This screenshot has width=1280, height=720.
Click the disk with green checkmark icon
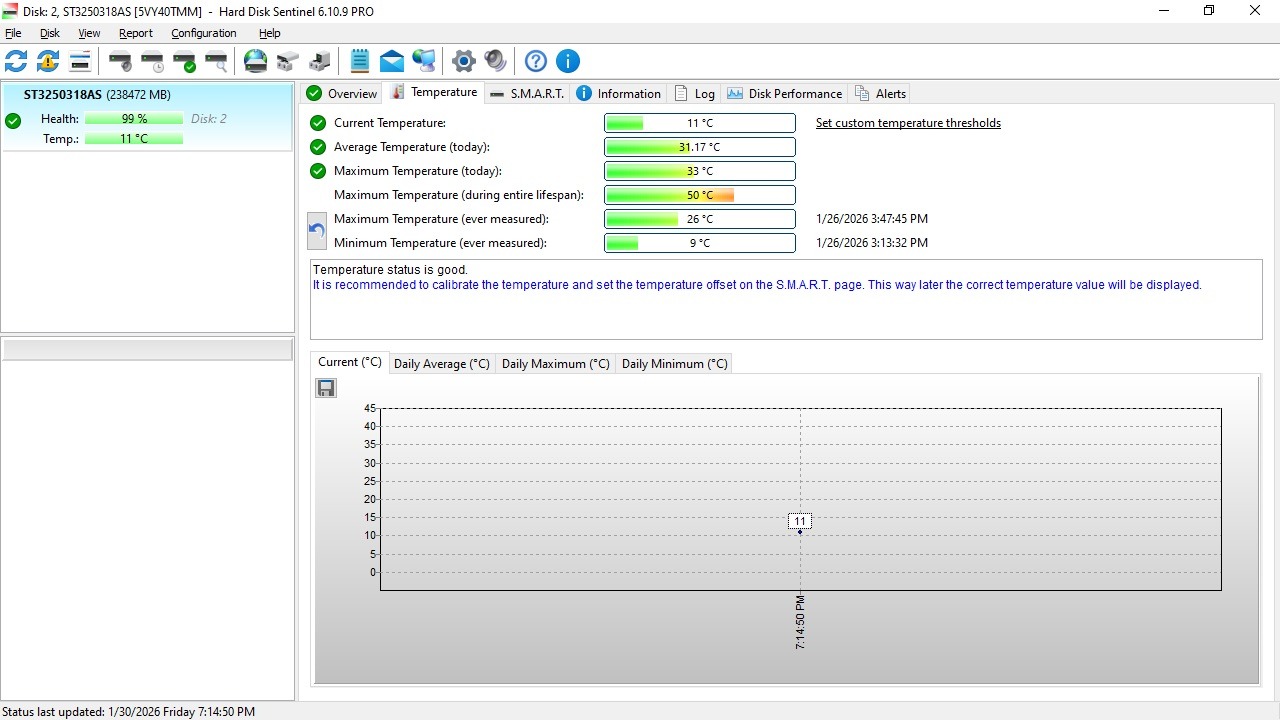(x=184, y=61)
